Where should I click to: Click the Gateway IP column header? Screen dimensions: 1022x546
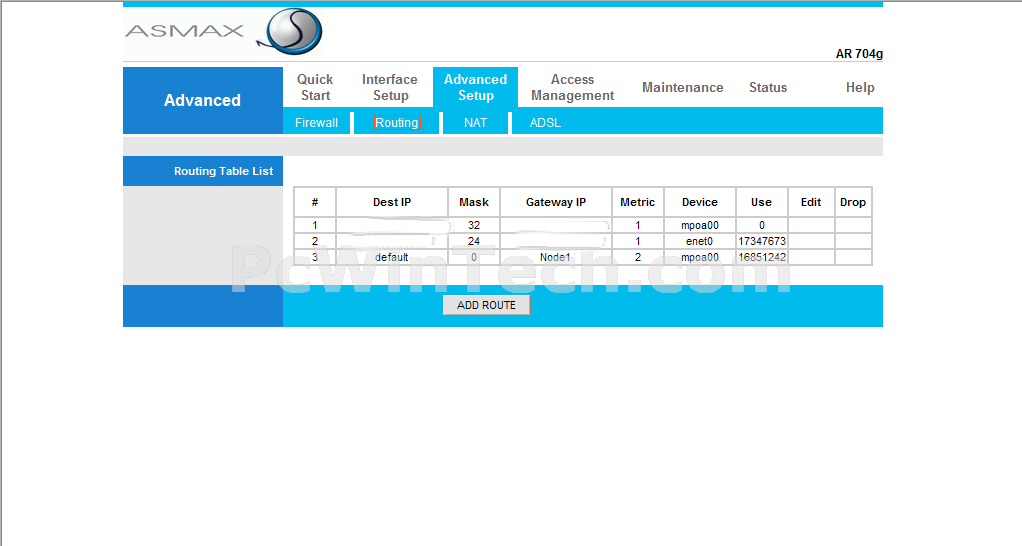pyautogui.click(x=556, y=202)
